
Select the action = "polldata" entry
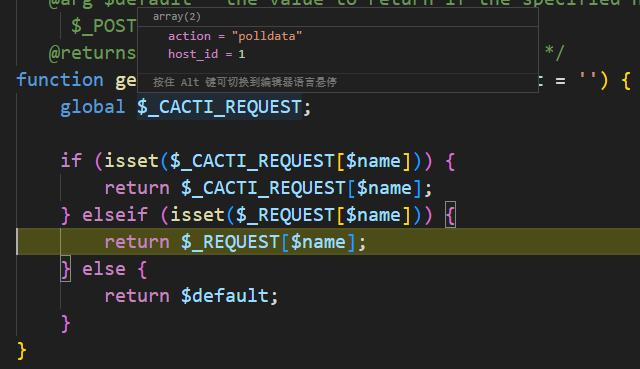(235, 36)
